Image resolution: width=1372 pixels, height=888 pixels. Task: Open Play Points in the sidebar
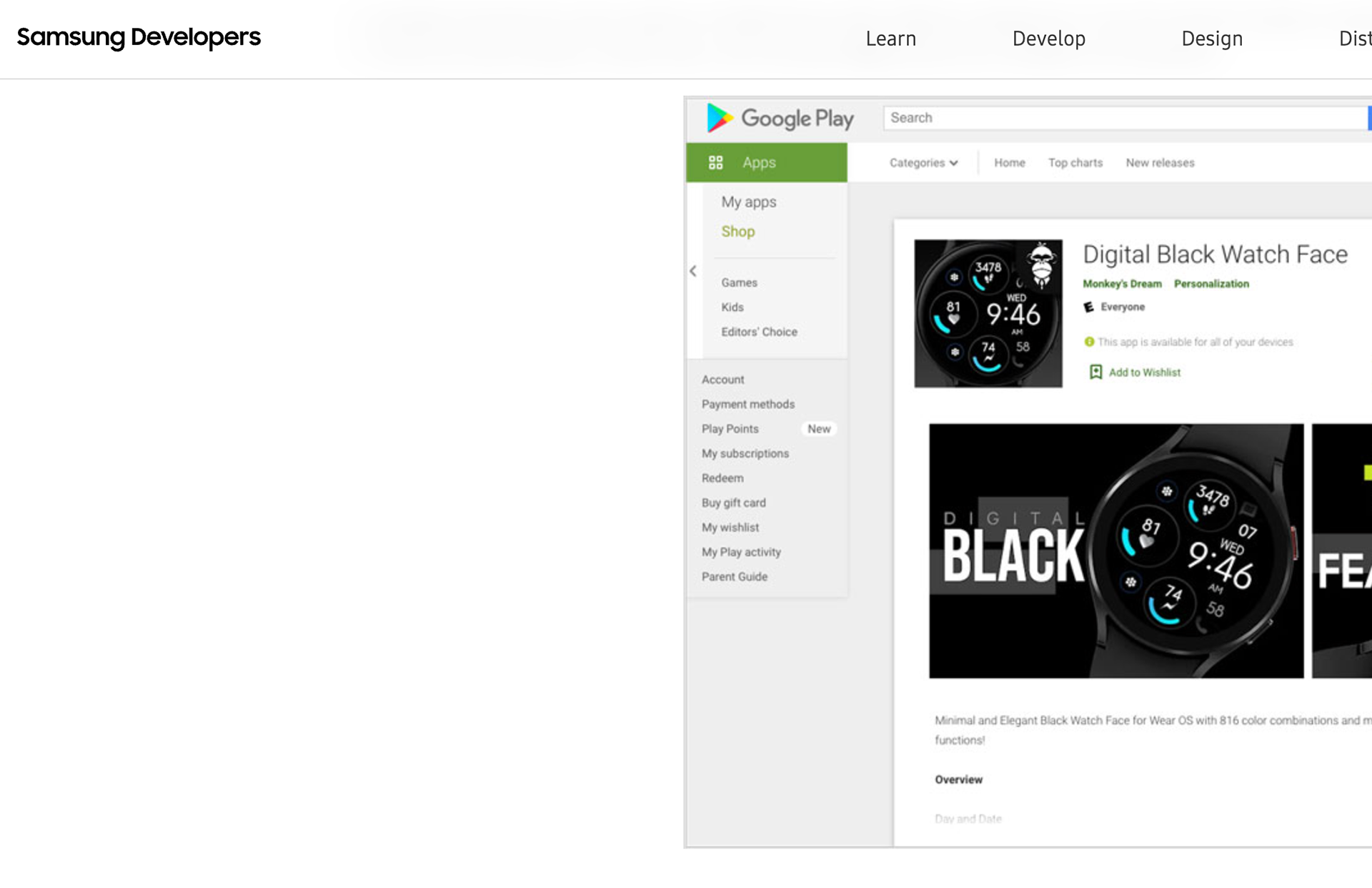730,429
